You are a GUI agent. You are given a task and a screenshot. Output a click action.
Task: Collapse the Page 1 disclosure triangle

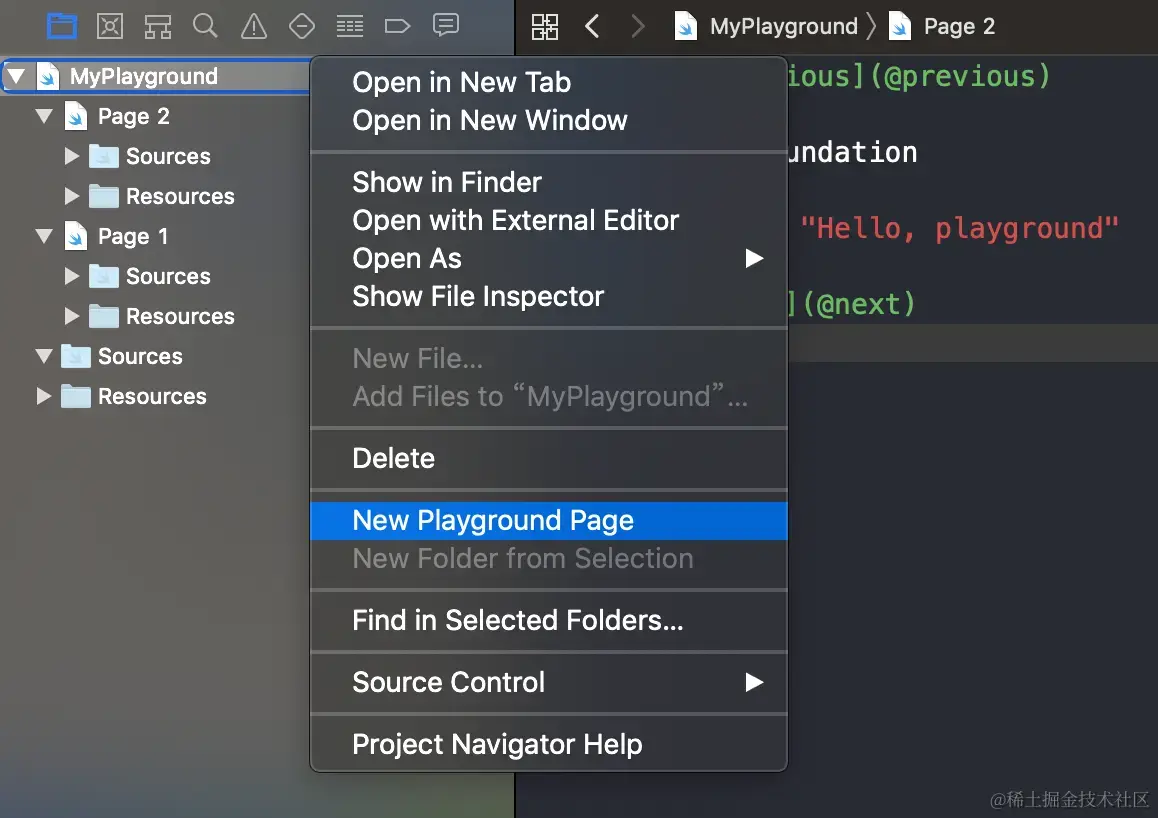(x=44, y=236)
